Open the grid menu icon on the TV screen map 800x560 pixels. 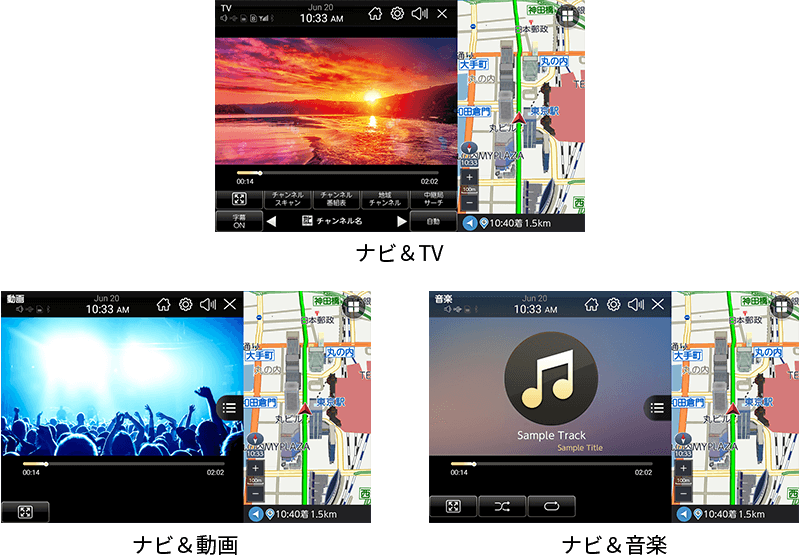pyautogui.click(x=568, y=16)
